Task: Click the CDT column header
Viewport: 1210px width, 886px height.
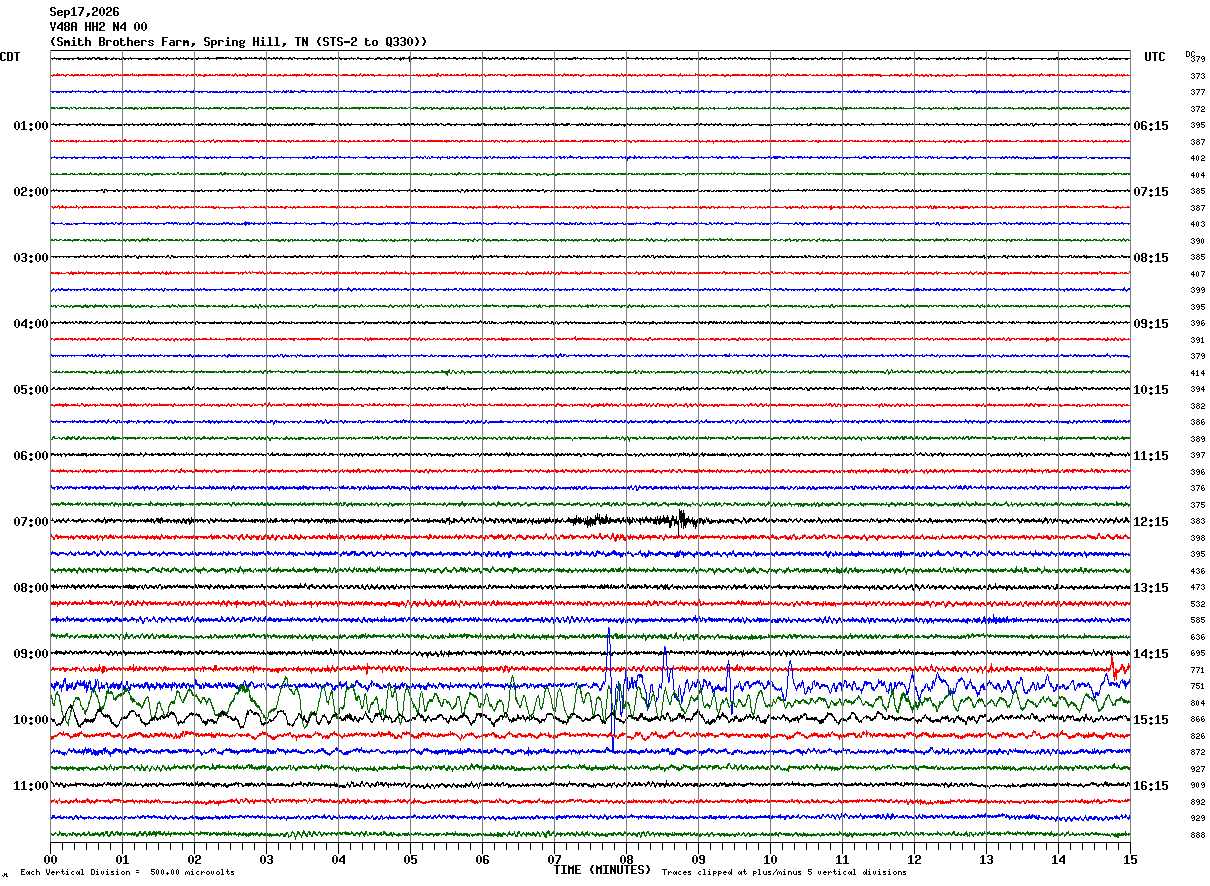Action: click(x=10, y=57)
